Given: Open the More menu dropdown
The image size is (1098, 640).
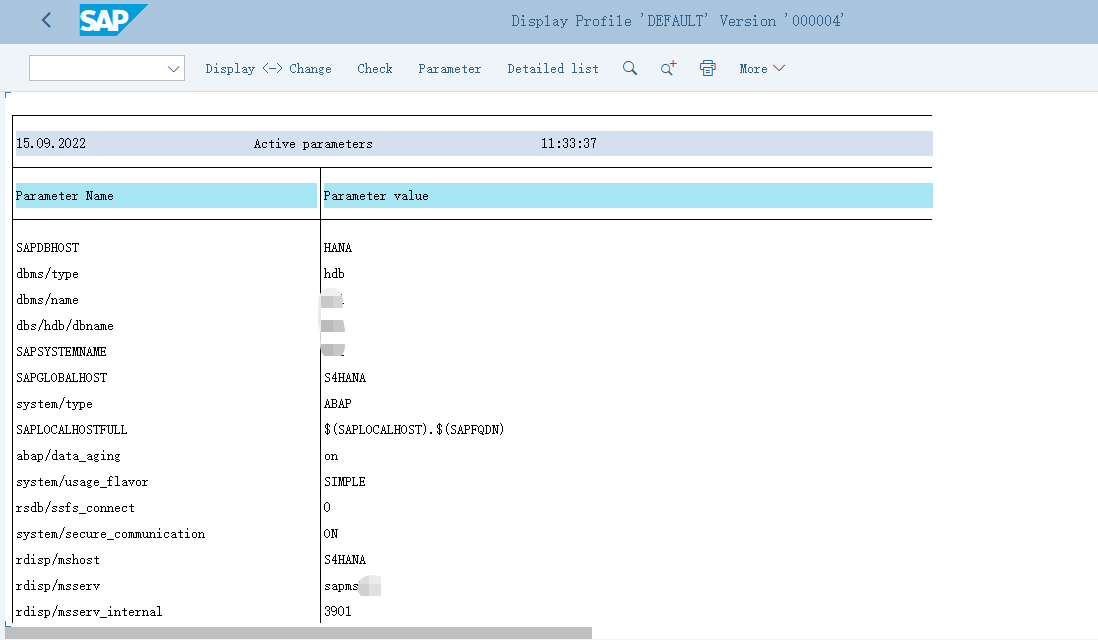Looking at the screenshot, I should tap(762, 68).
